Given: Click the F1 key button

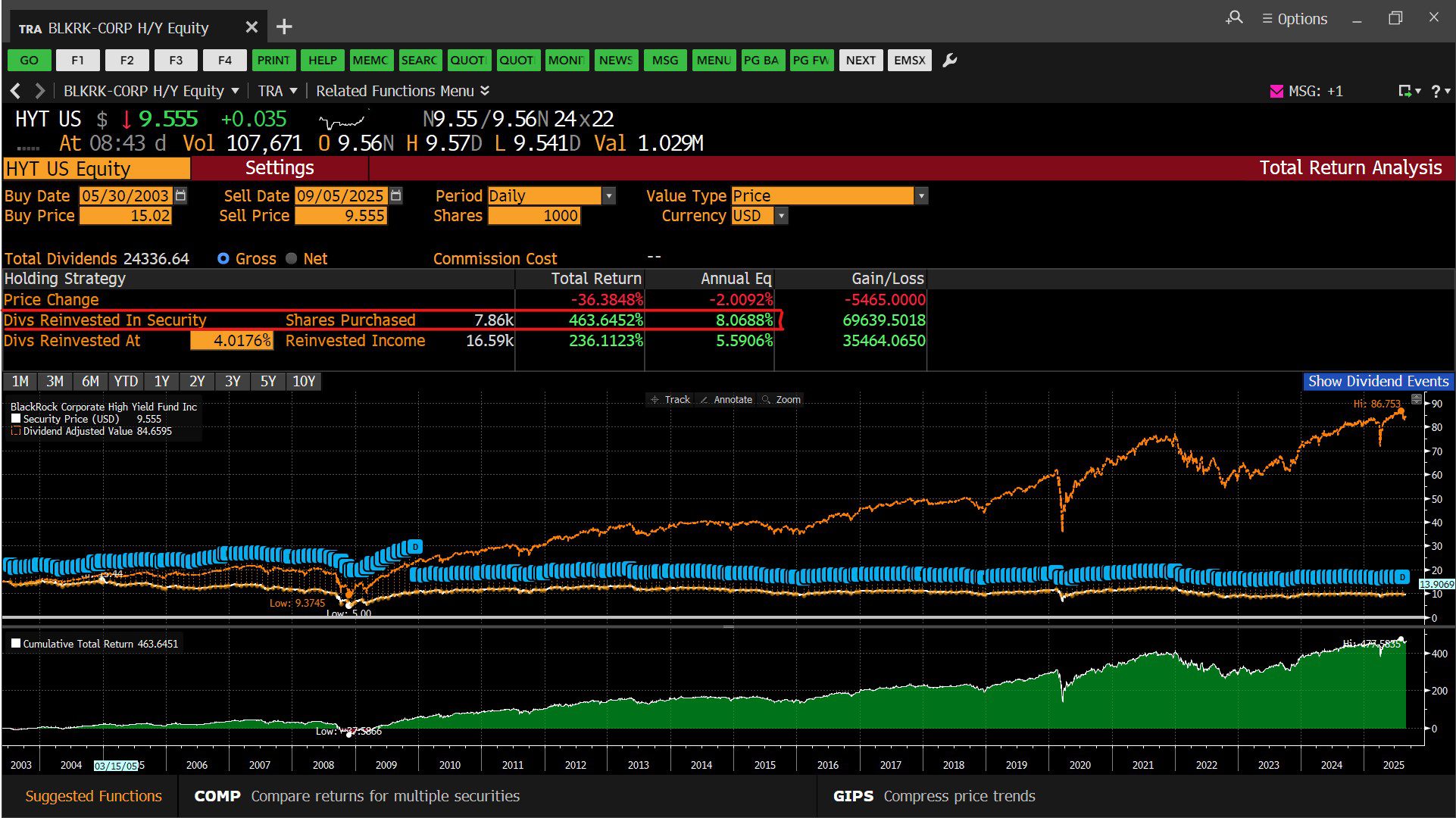Looking at the screenshot, I should [78, 60].
